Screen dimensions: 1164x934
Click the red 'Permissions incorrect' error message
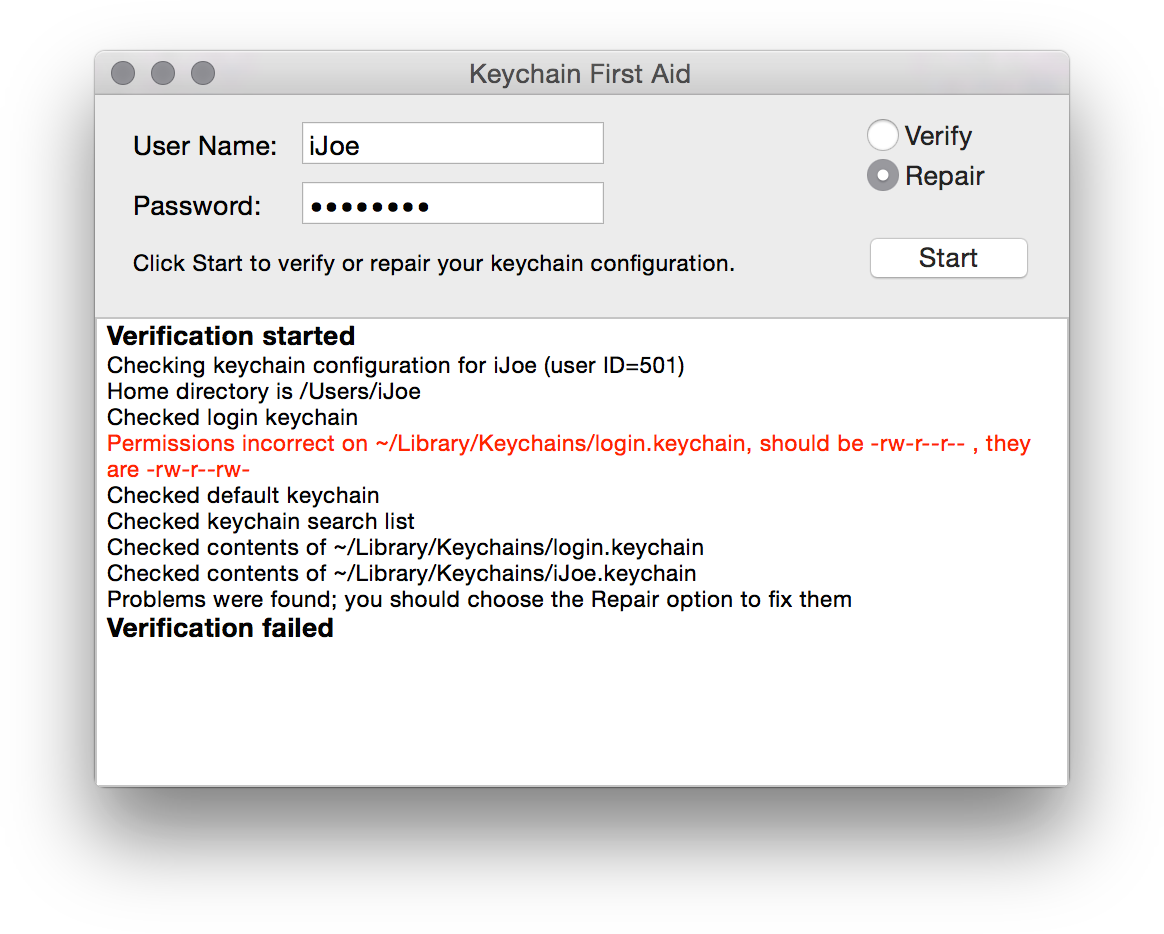569,457
